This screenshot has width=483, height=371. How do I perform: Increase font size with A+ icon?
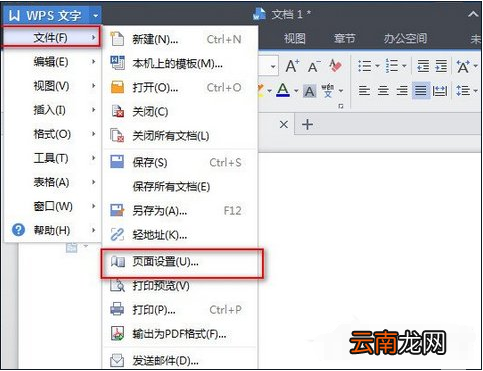pyautogui.click(x=292, y=66)
